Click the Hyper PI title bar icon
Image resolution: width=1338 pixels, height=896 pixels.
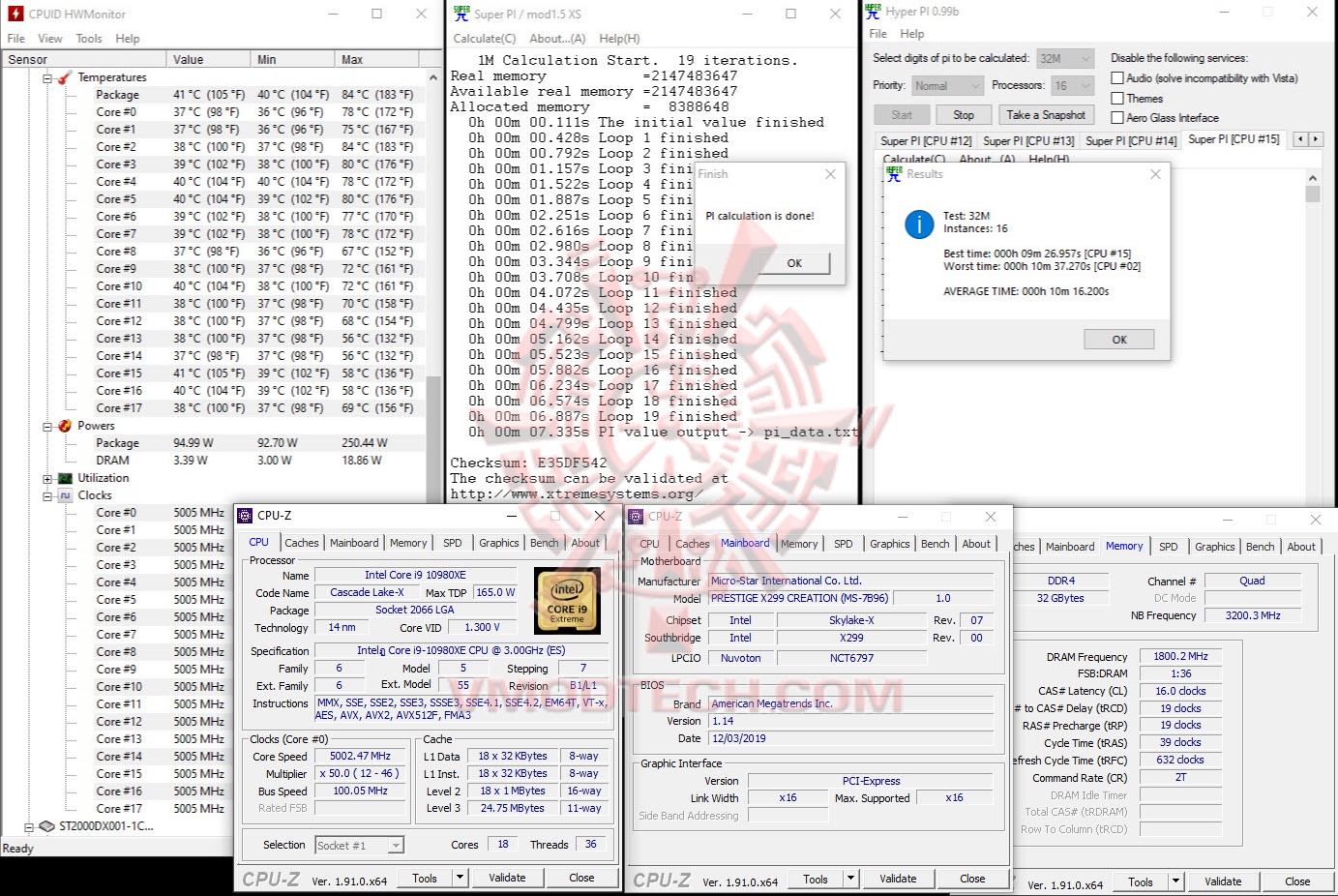click(873, 12)
